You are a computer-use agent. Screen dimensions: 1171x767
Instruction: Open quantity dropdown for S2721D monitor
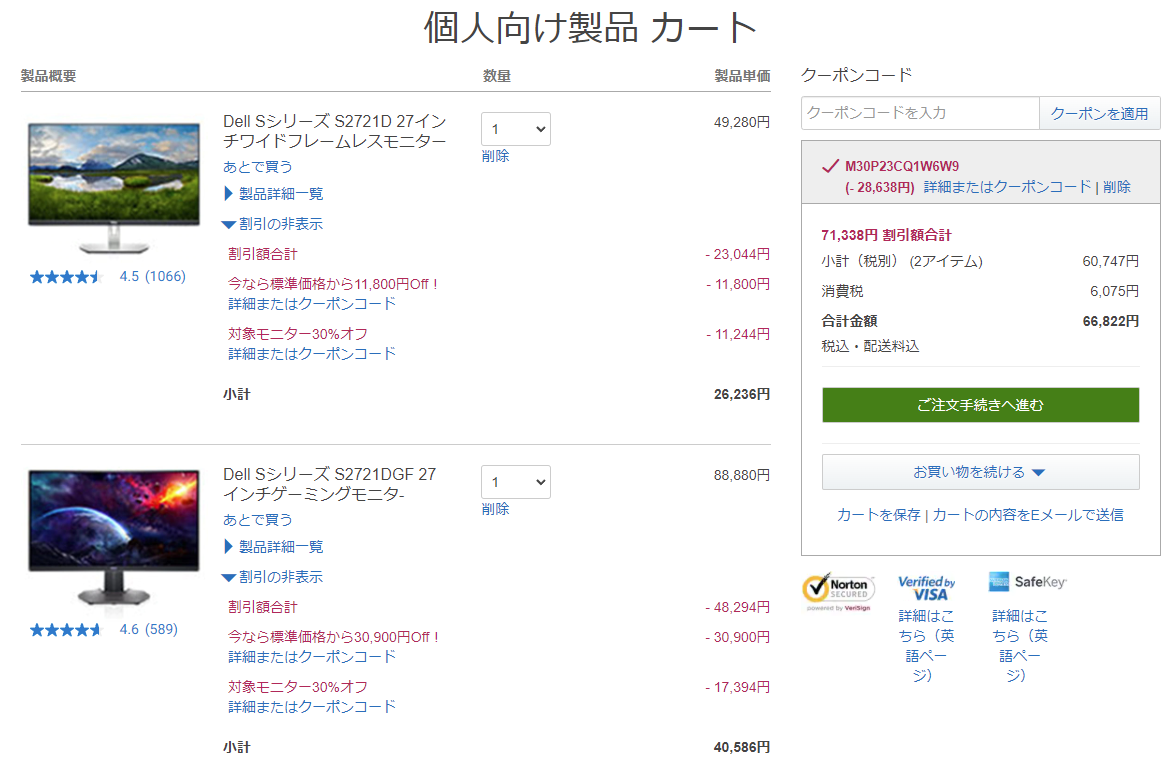(515, 129)
